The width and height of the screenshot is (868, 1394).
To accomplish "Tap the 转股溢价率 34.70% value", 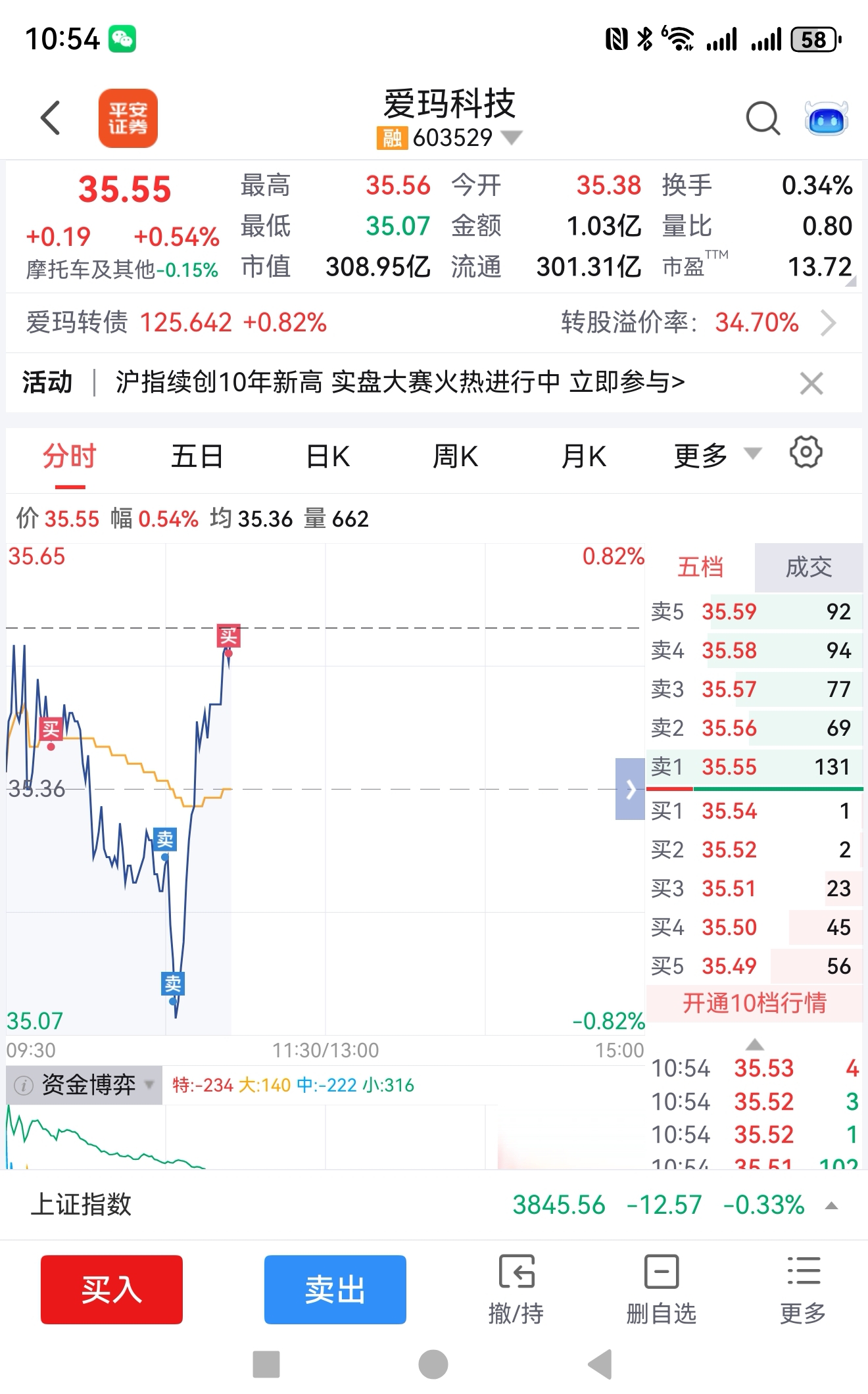I will pyautogui.click(x=757, y=323).
